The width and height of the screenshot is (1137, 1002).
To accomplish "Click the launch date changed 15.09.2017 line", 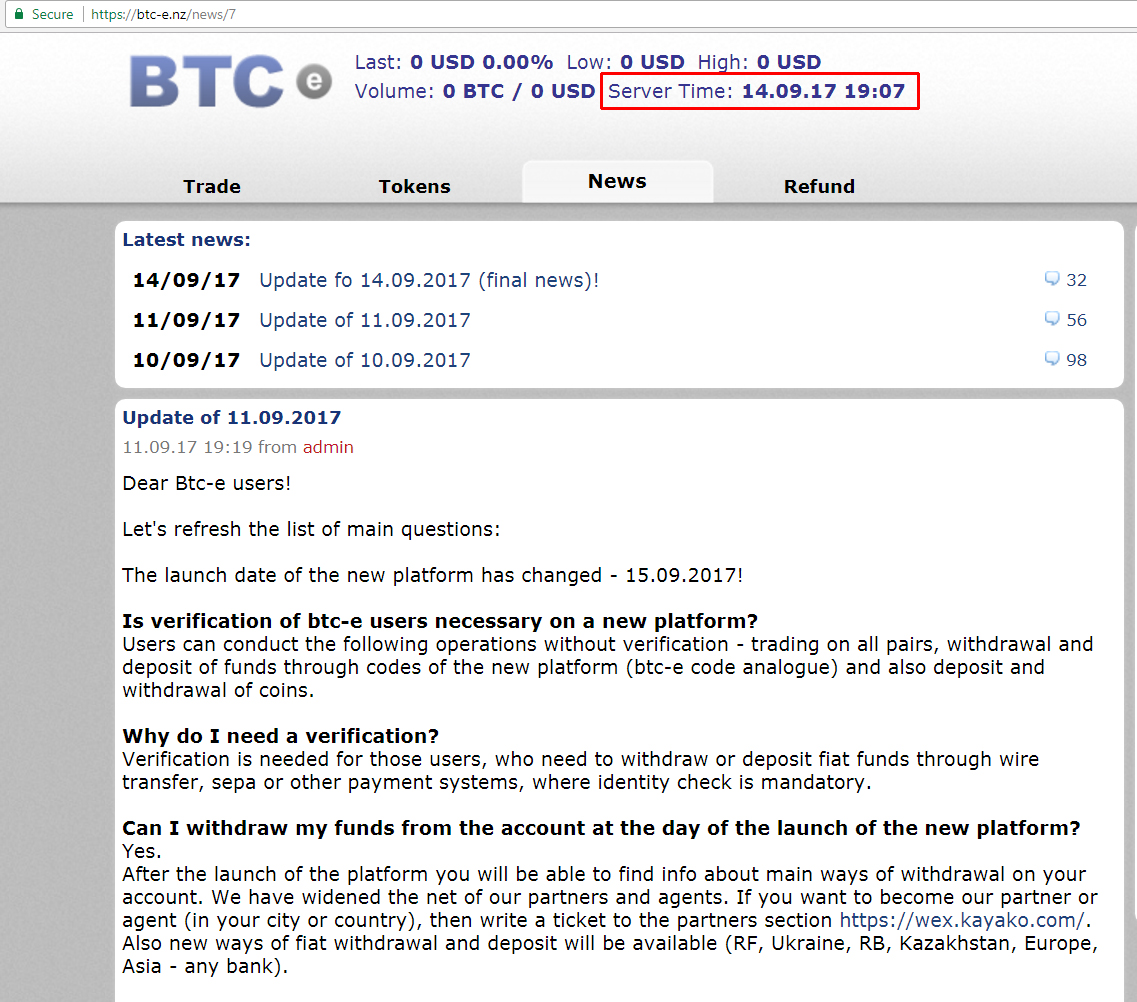I will coord(433,575).
